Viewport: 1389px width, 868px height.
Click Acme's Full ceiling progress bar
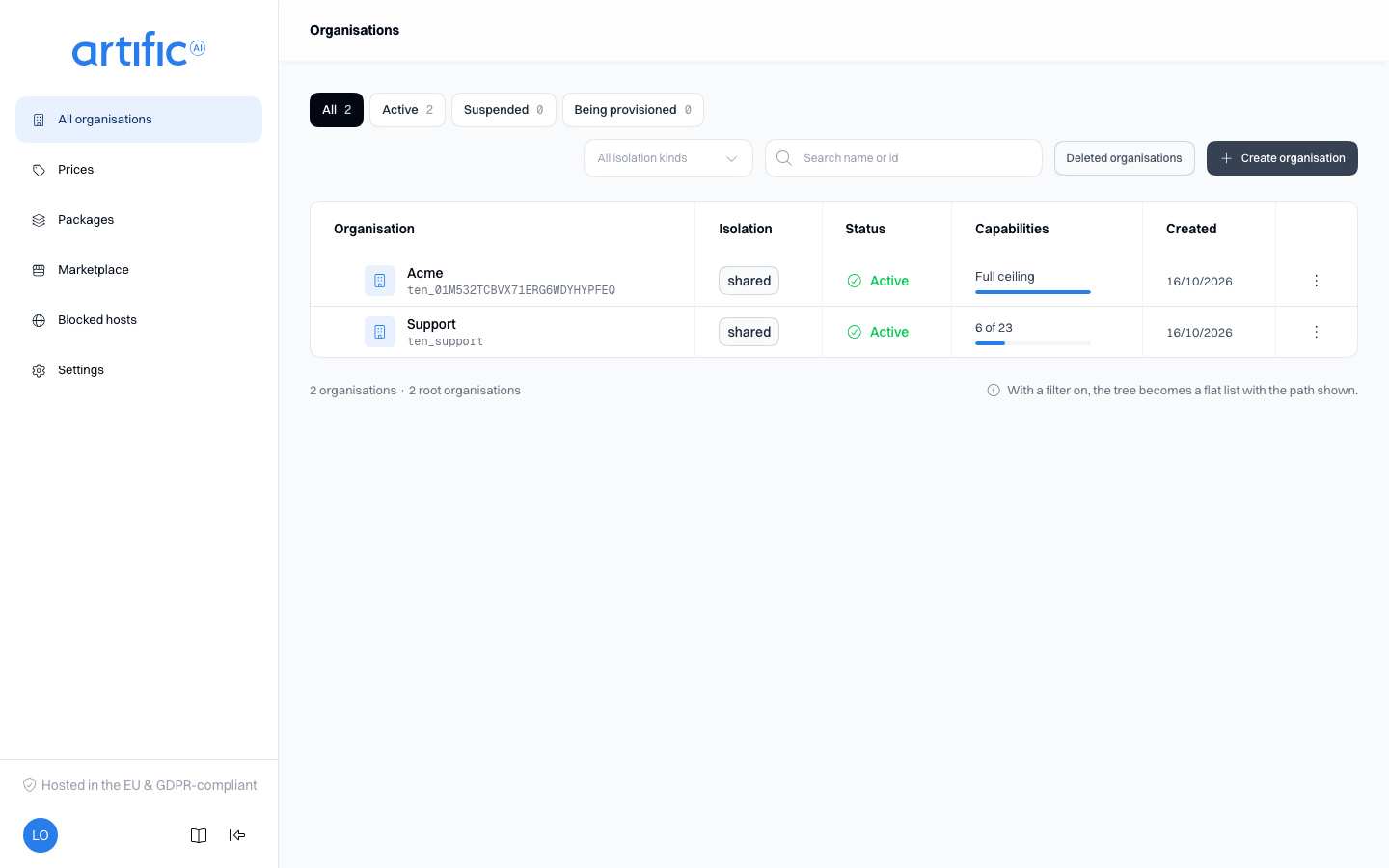coord(1033,292)
